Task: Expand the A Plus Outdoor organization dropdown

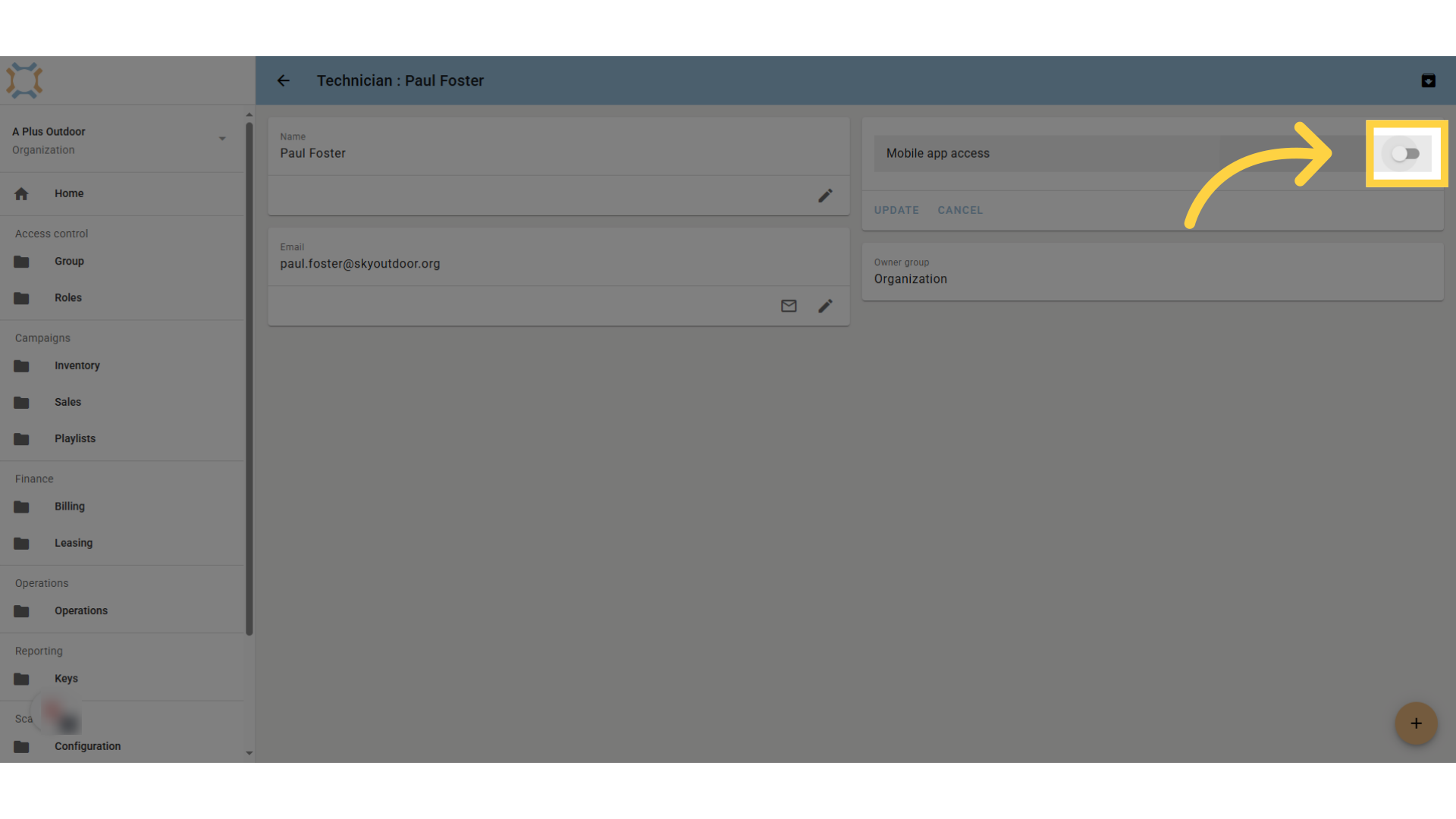Action: click(x=222, y=139)
